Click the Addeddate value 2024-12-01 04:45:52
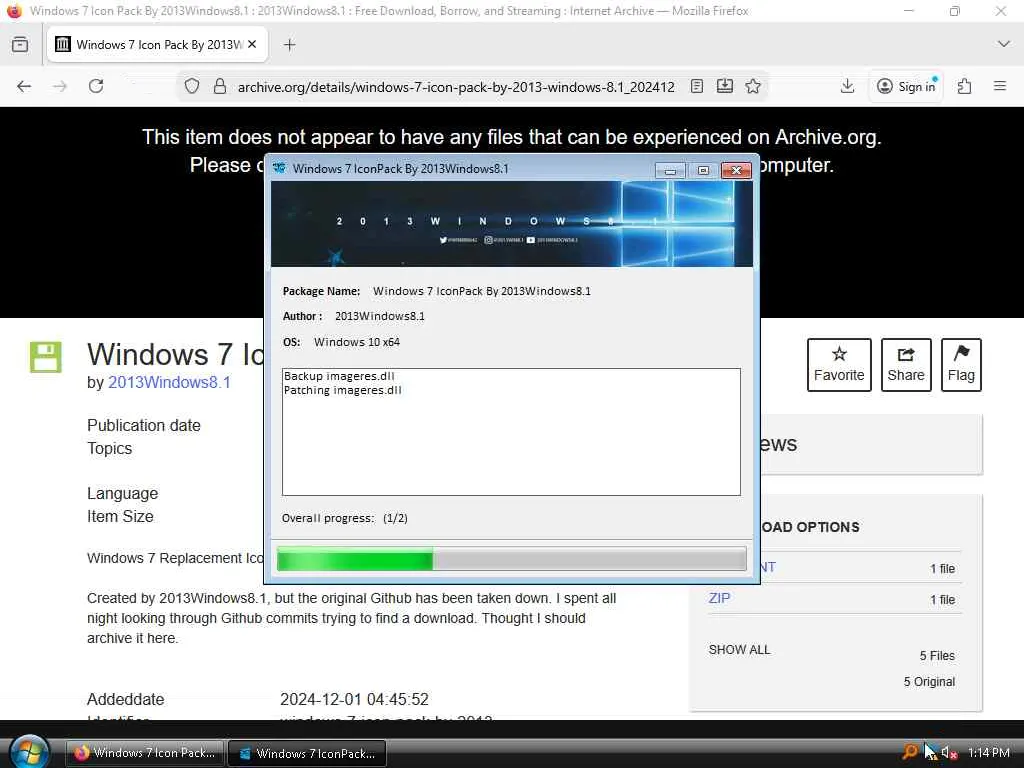Screen dimensions: 1024x768 (355, 699)
